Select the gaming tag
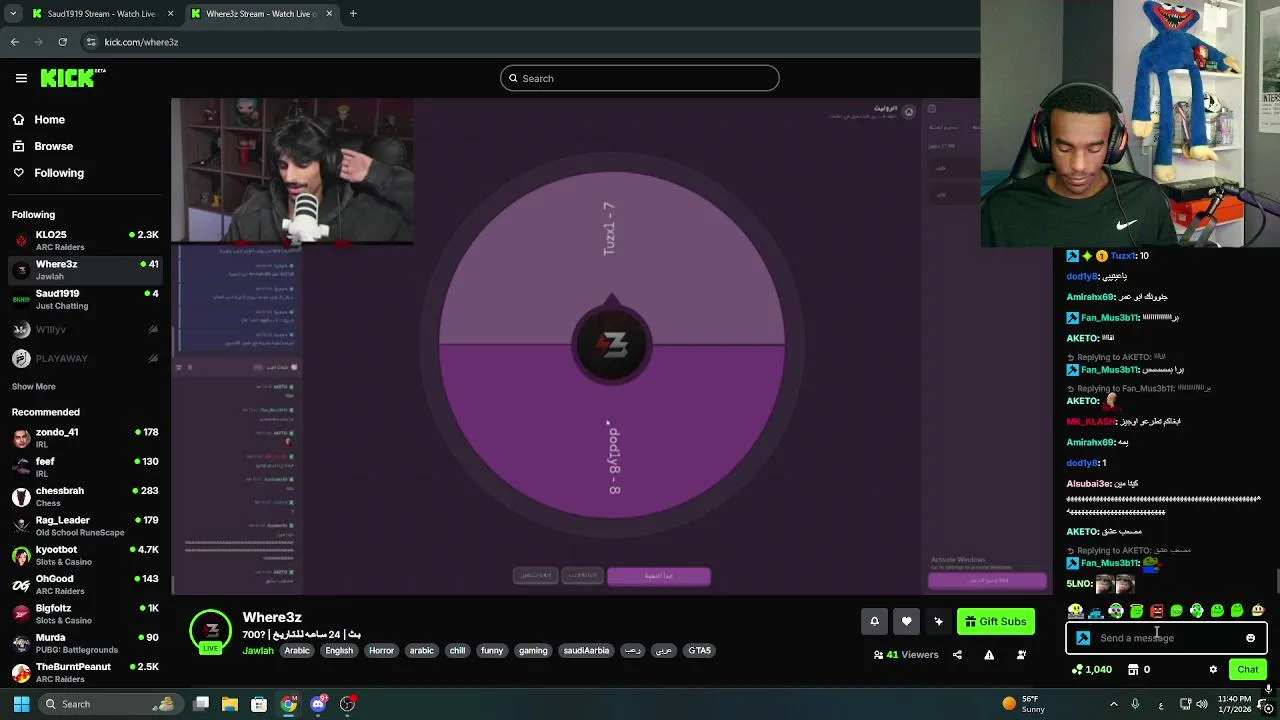The width and height of the screenshot is (1280, 720). pyautogui.click(x=533, y=650)
